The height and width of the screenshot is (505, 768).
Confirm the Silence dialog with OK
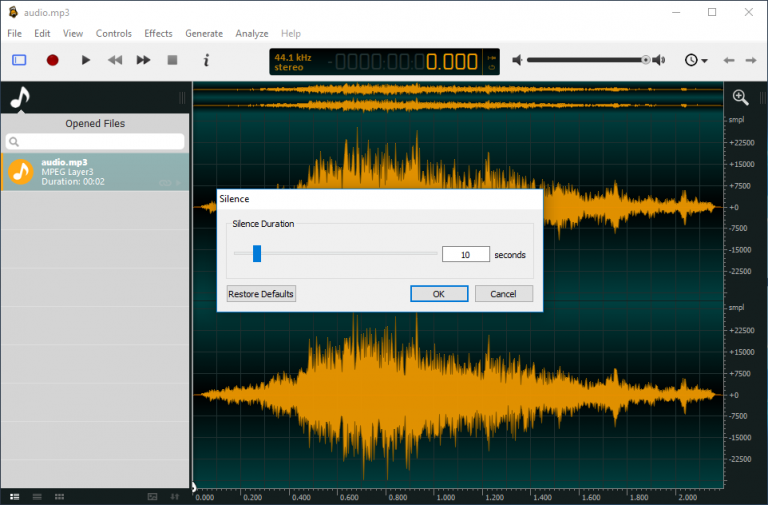[439, 294]
